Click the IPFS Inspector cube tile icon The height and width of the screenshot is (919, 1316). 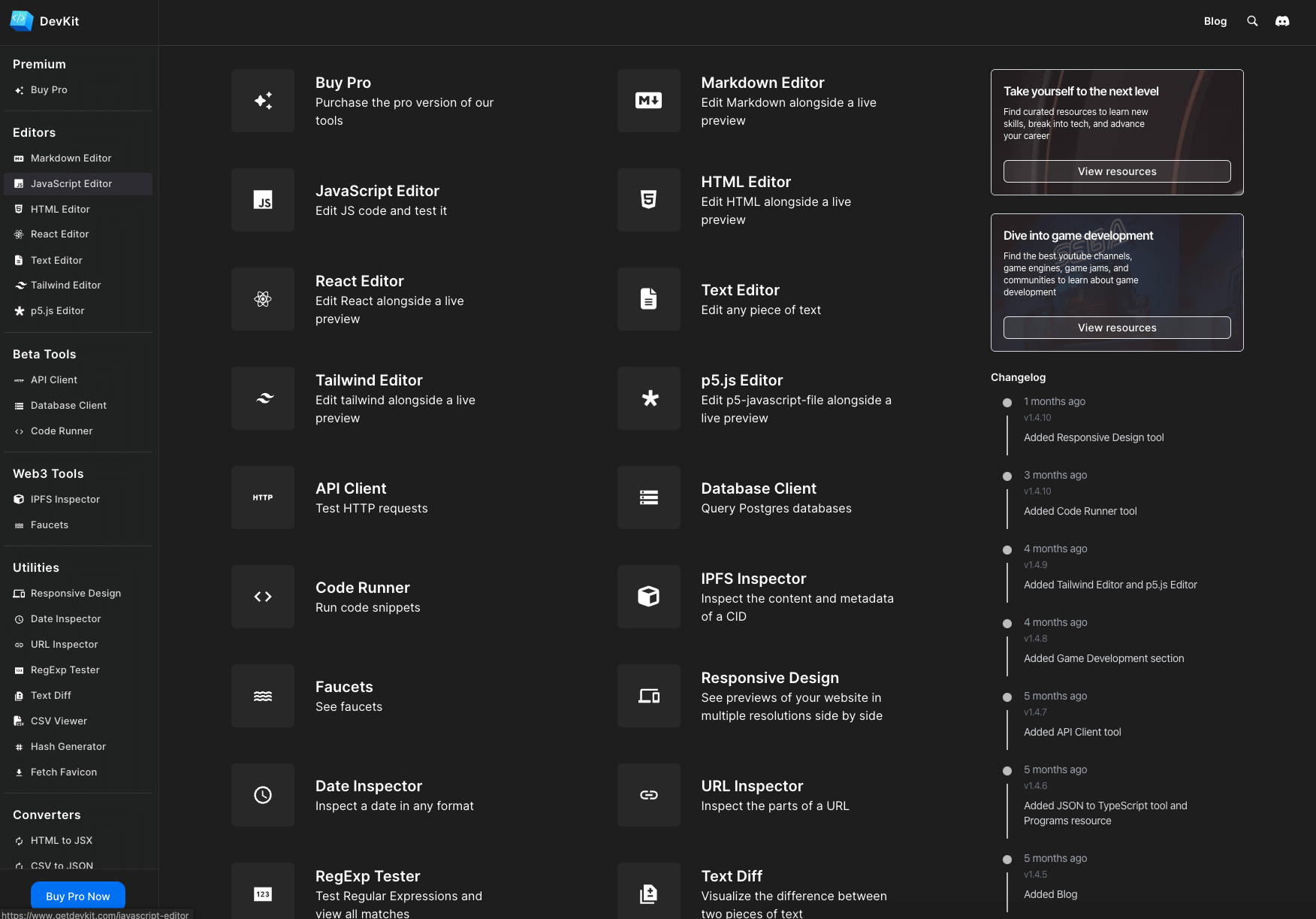[x=649, y=597]
